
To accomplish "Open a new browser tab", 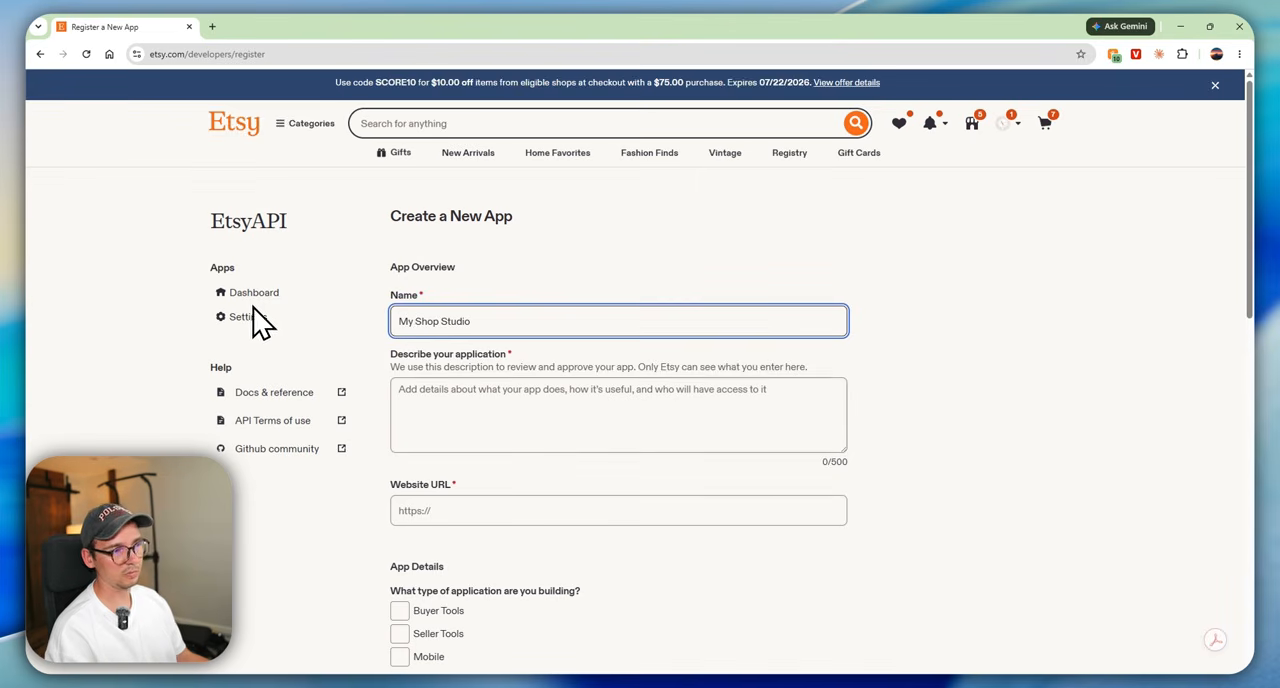I will (x=212, y=26).
